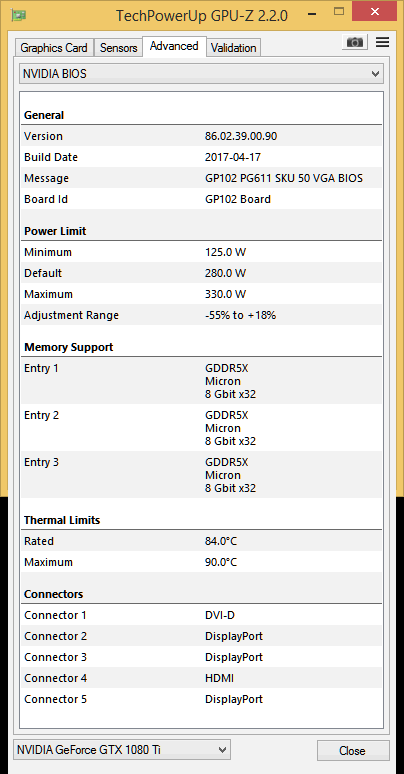Viewport: 404px width, 774px height.
Task: Select the Connectors section header
Action: pyautogui.click(x=53, y=594)
